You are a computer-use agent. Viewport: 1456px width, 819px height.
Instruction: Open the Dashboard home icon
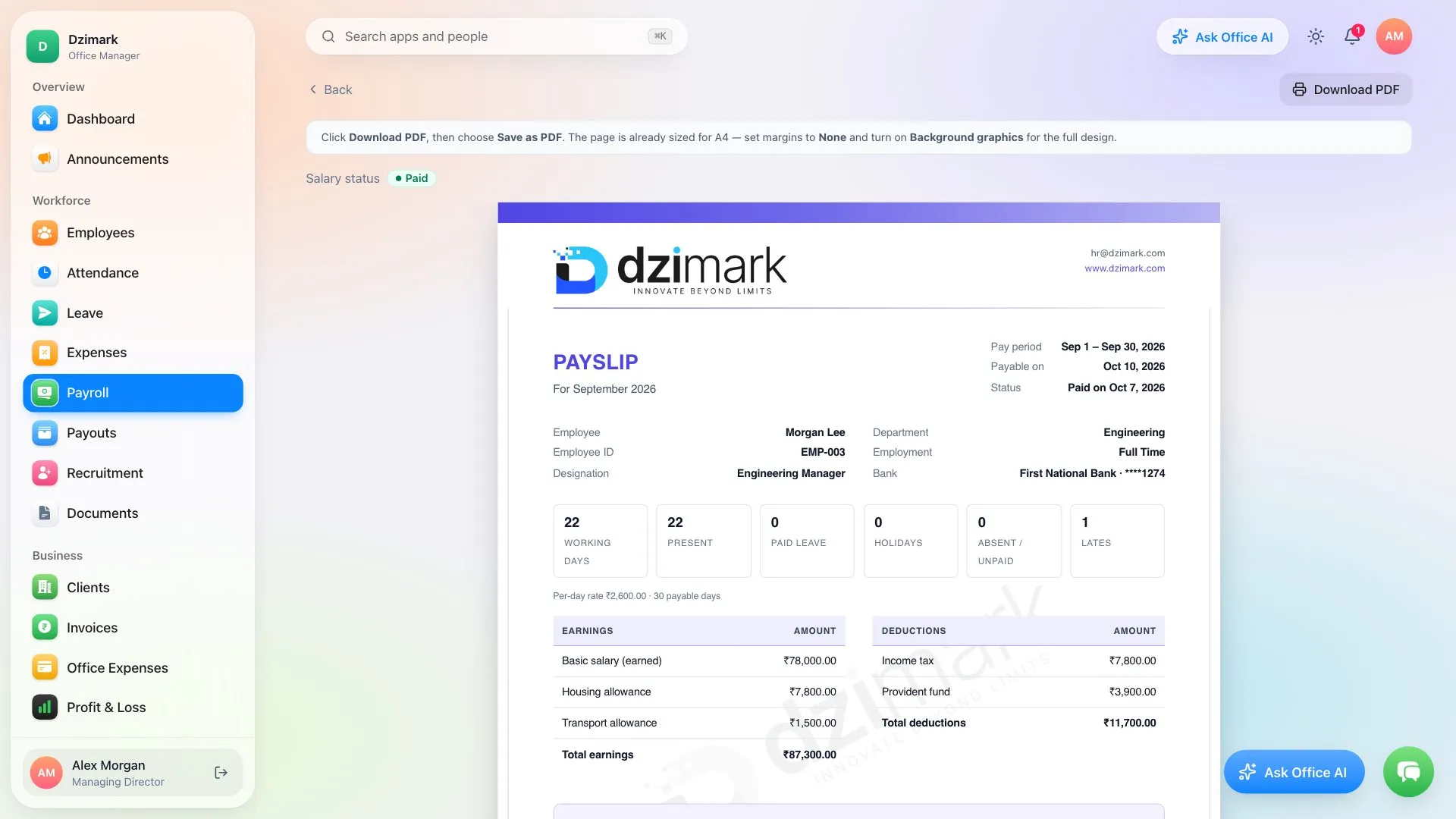click(x=45, y=119)
